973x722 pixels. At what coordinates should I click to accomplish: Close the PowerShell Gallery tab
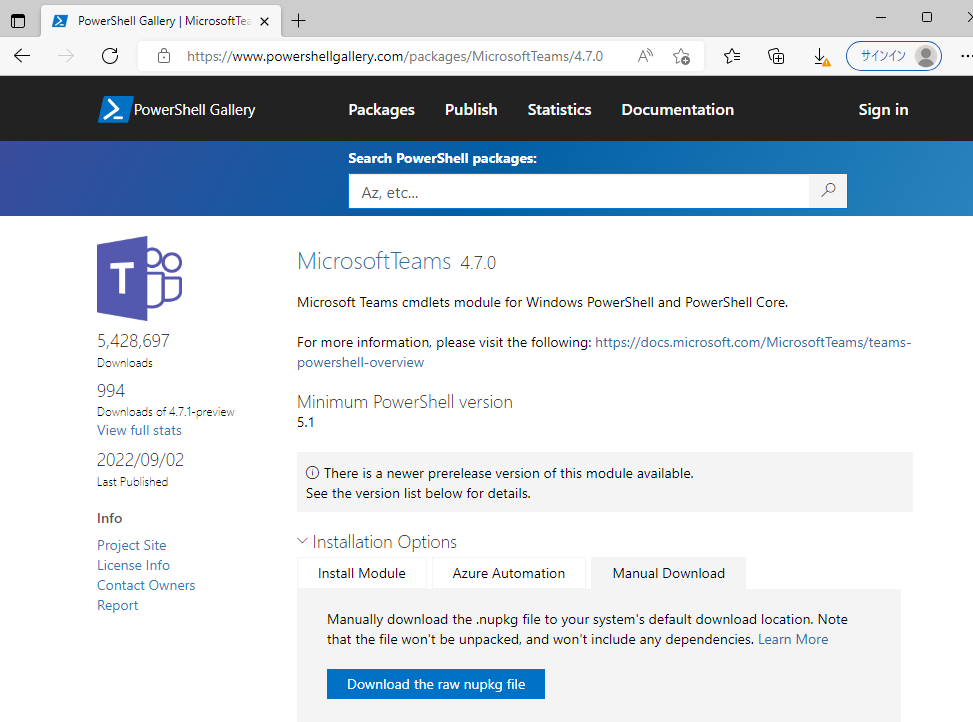pos(264,21)
